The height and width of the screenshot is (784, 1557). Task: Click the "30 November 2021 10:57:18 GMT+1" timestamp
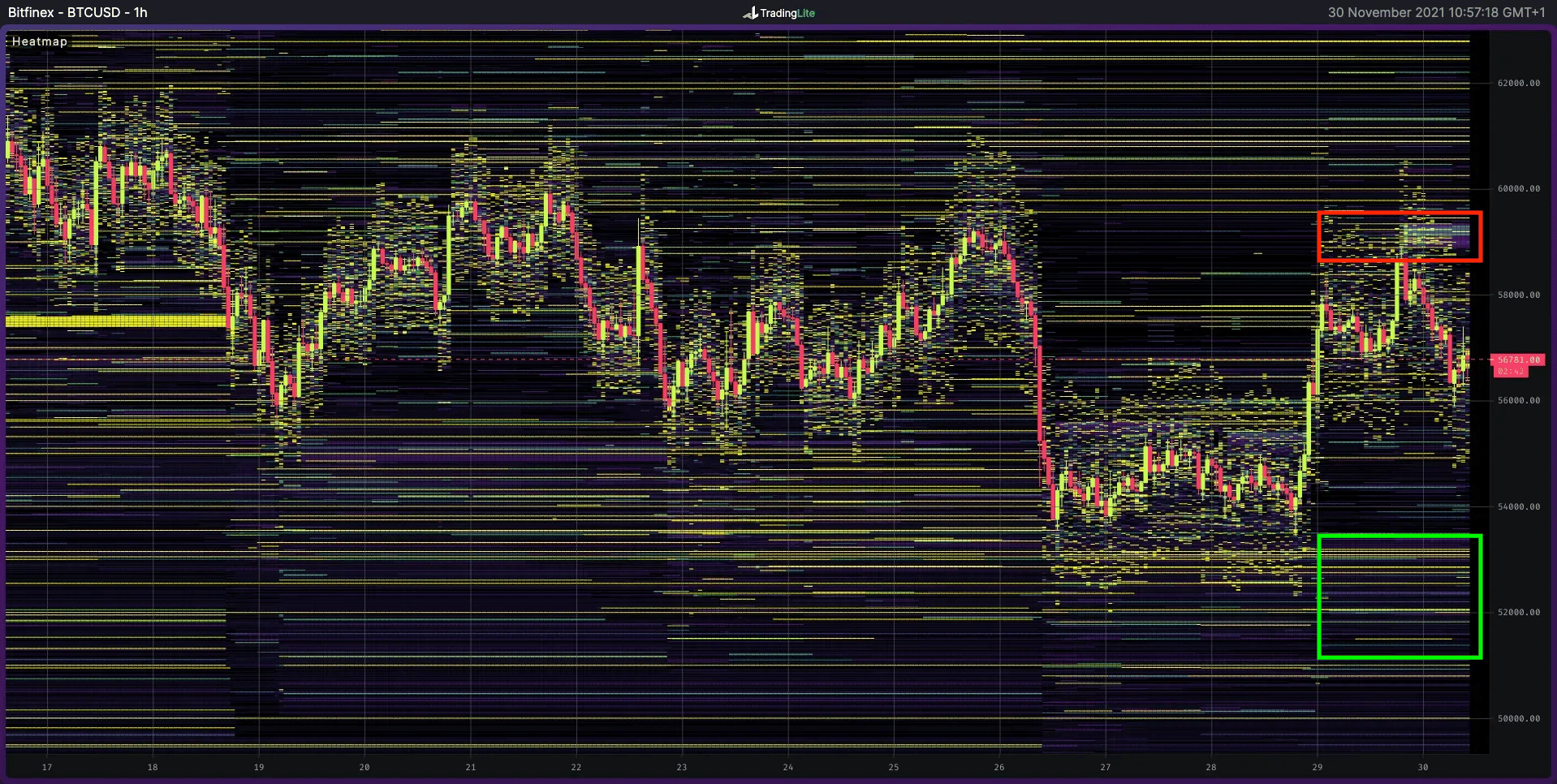(x=1436, y=13)
